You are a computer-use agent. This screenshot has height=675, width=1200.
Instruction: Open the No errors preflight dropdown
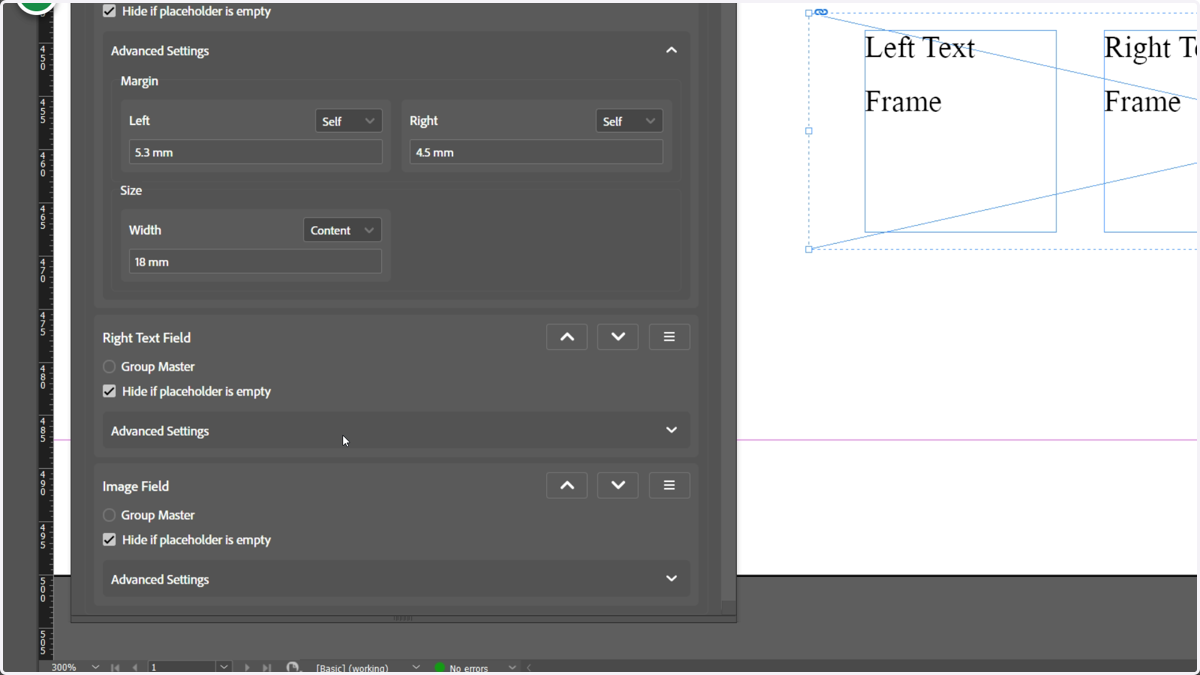click(x=512, y=667)
